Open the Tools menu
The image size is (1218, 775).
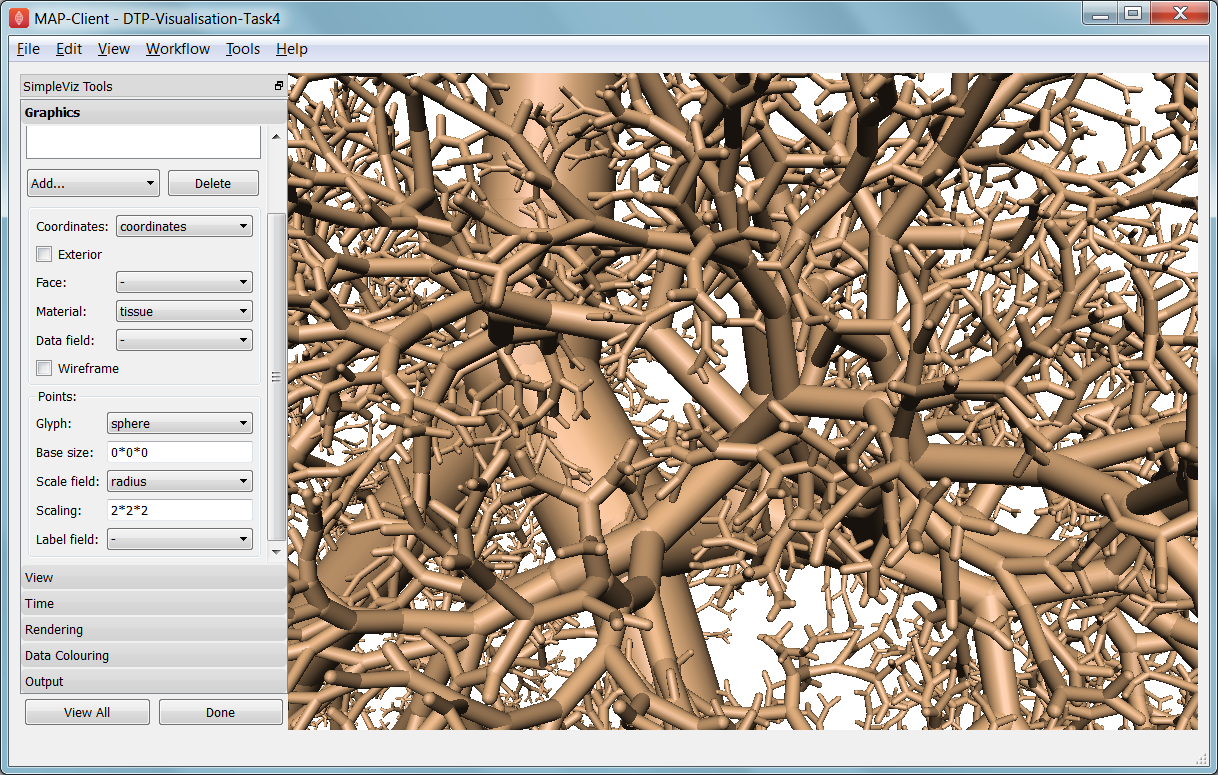pyautogui.click(x=243, y=49)
